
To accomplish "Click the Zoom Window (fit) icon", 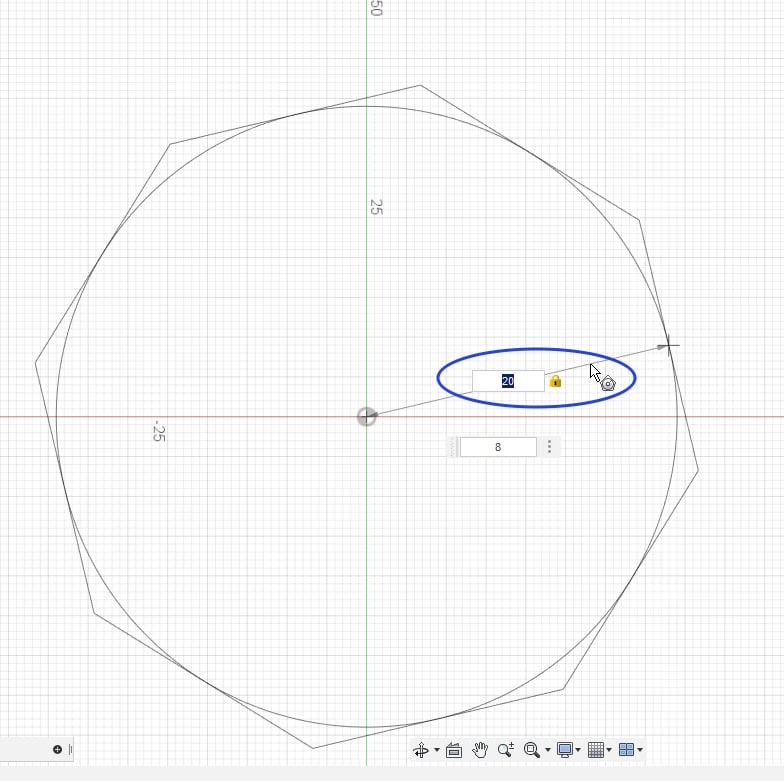I will (x=532, y=750).
